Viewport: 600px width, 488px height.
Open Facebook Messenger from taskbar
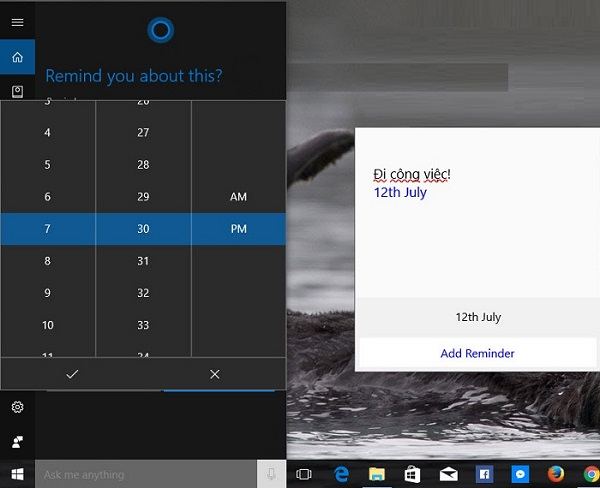[519, 474]
